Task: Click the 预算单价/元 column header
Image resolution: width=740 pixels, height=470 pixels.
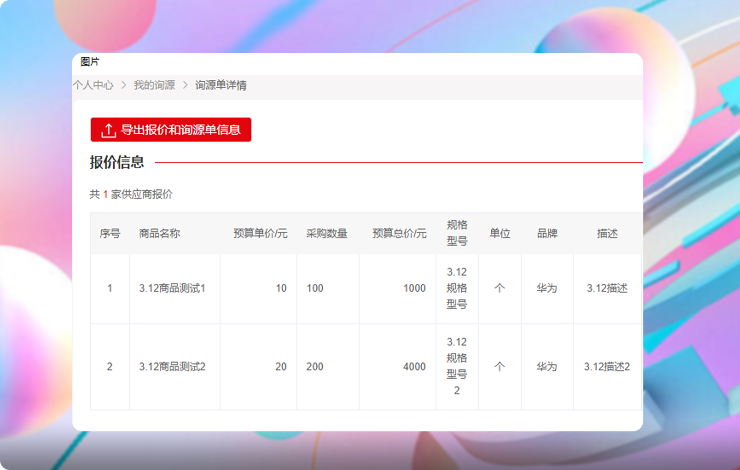Action: (260, 233)
